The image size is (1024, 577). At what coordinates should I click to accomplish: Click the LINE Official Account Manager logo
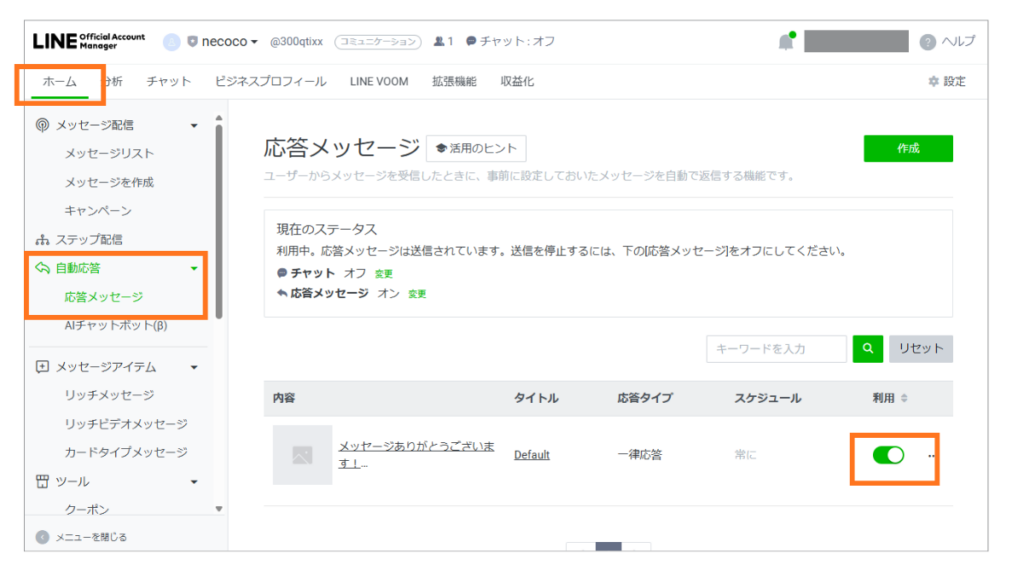click(88, 41)
